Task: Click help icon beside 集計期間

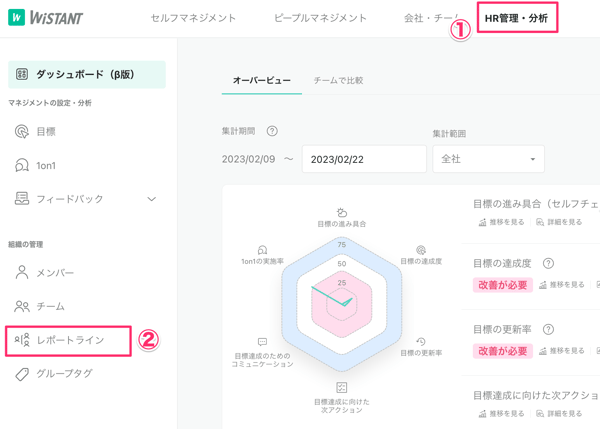Action: [272, 131]
